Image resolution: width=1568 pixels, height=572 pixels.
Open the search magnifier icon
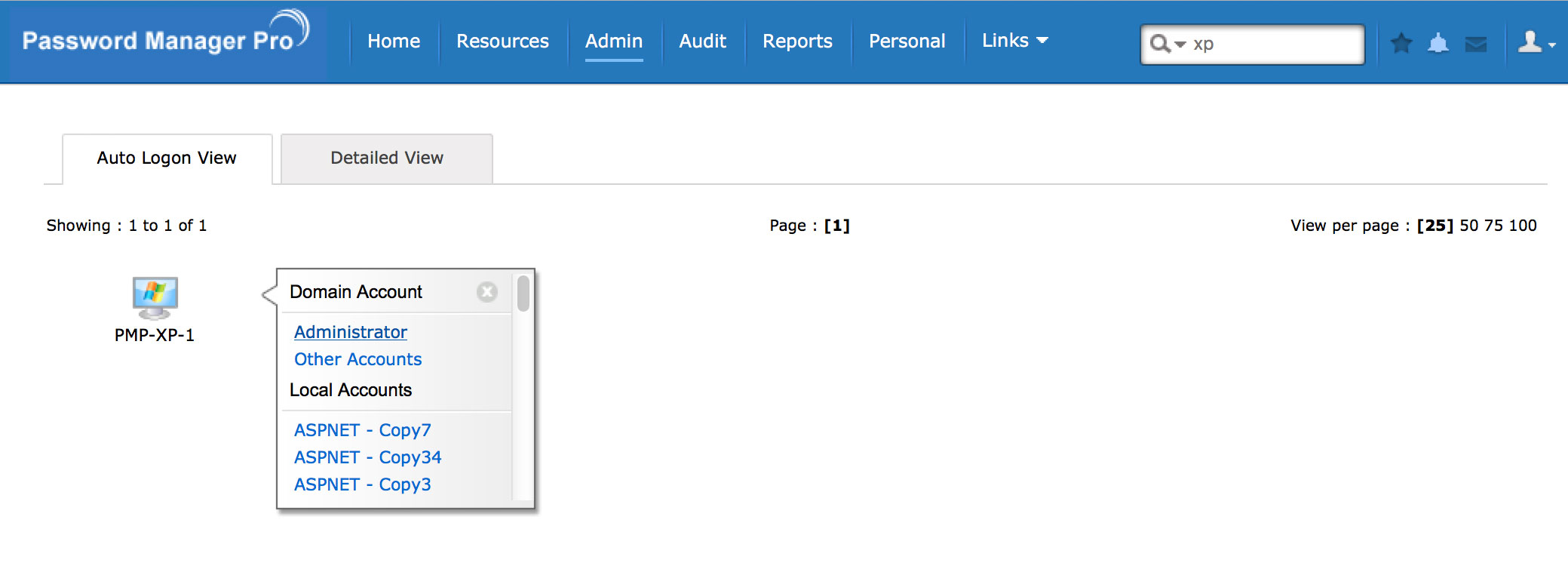[1159, 44]
